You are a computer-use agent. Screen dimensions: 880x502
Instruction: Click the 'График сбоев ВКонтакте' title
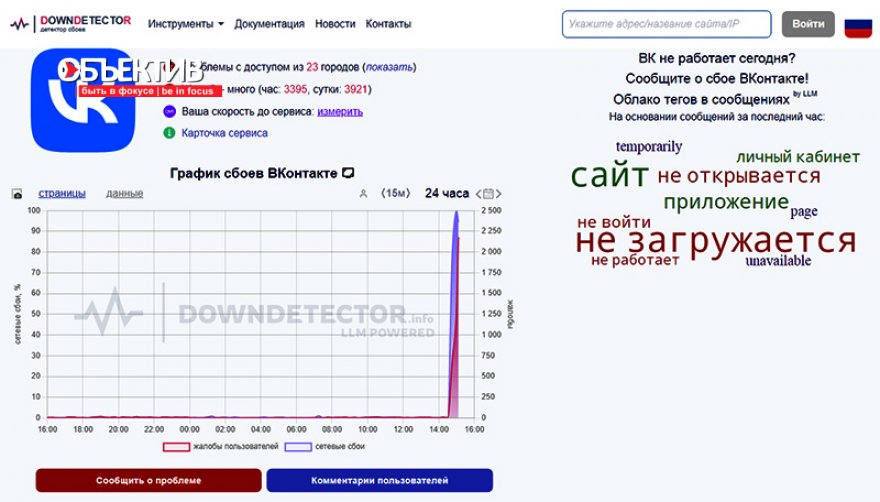click(254, 173)
